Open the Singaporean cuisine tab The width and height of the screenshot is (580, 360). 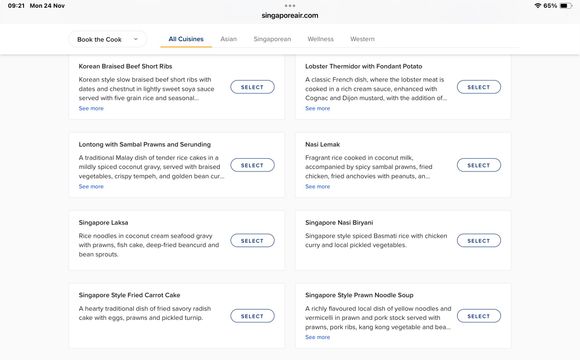point(272,39)
